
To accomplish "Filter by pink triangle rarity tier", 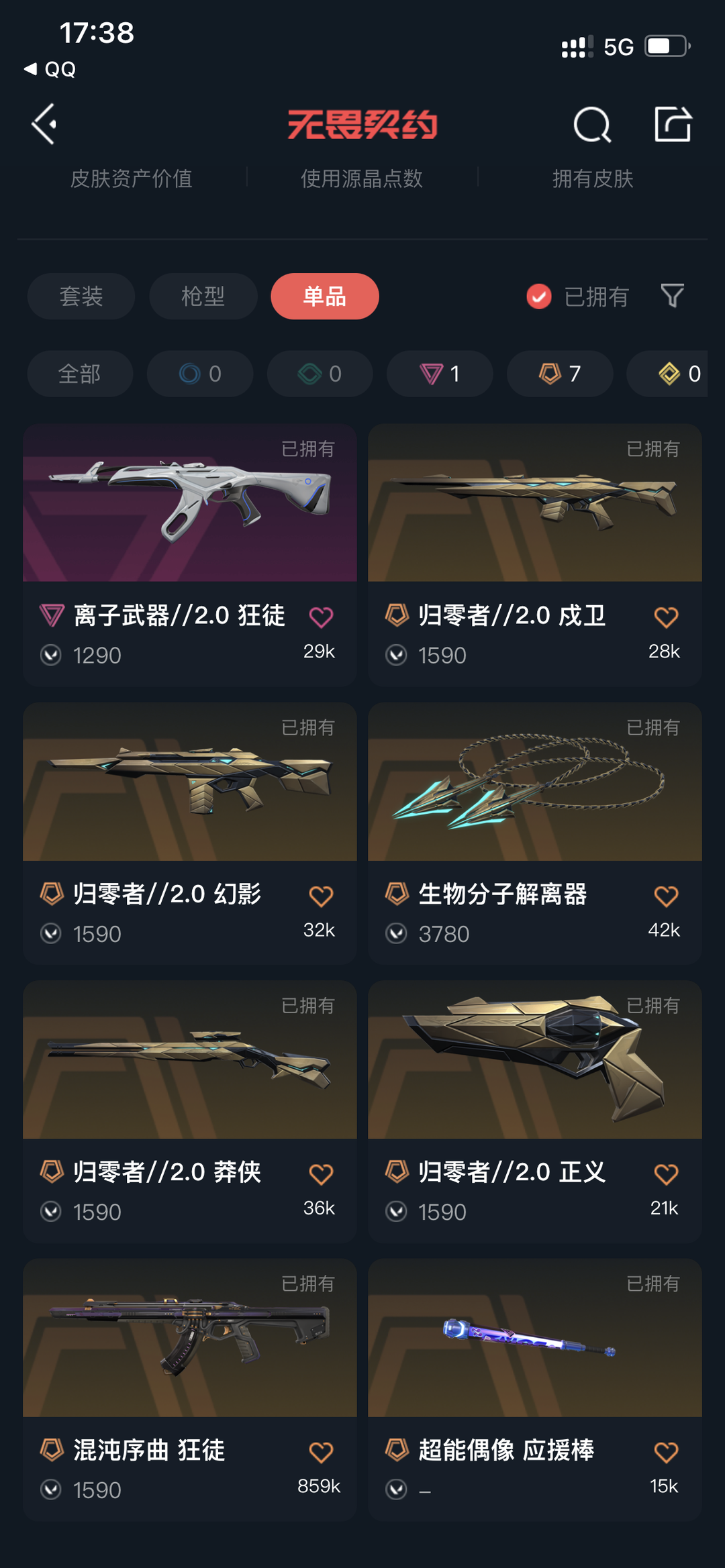I will tap(440, 374).
